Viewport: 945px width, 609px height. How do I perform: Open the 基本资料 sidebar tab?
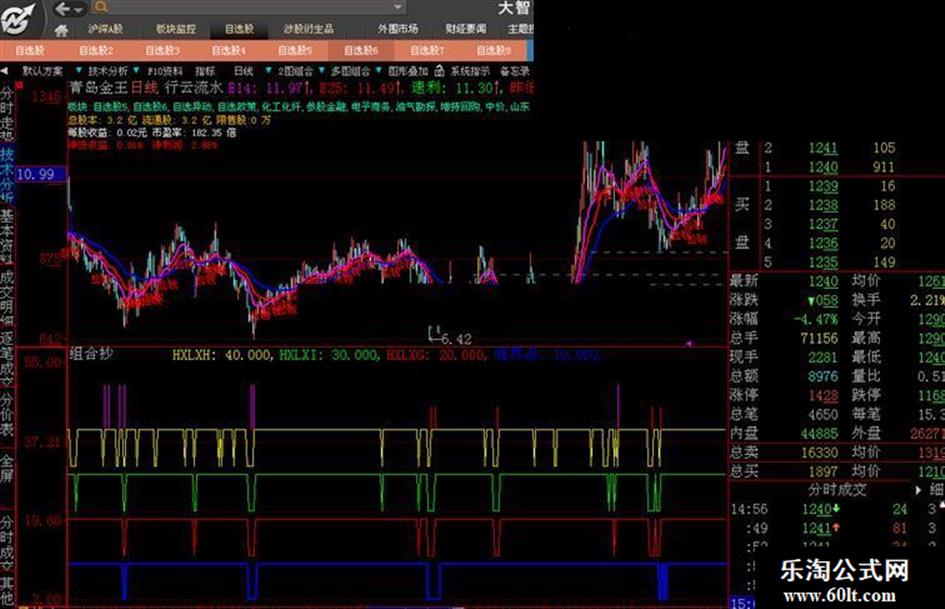pyautogui.click(x=7, y=238)
